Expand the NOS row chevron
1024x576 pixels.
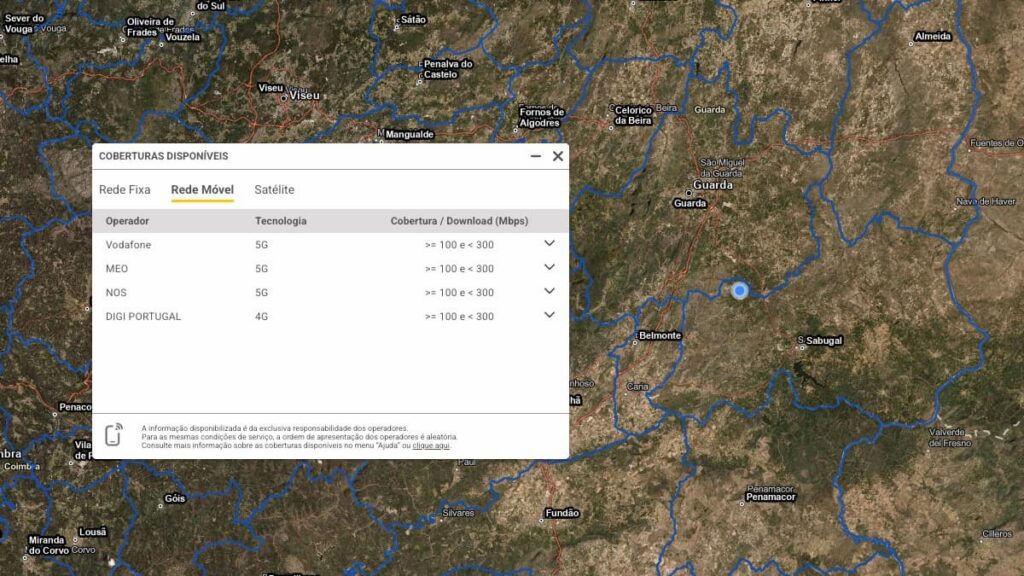[x=549, y=291]
